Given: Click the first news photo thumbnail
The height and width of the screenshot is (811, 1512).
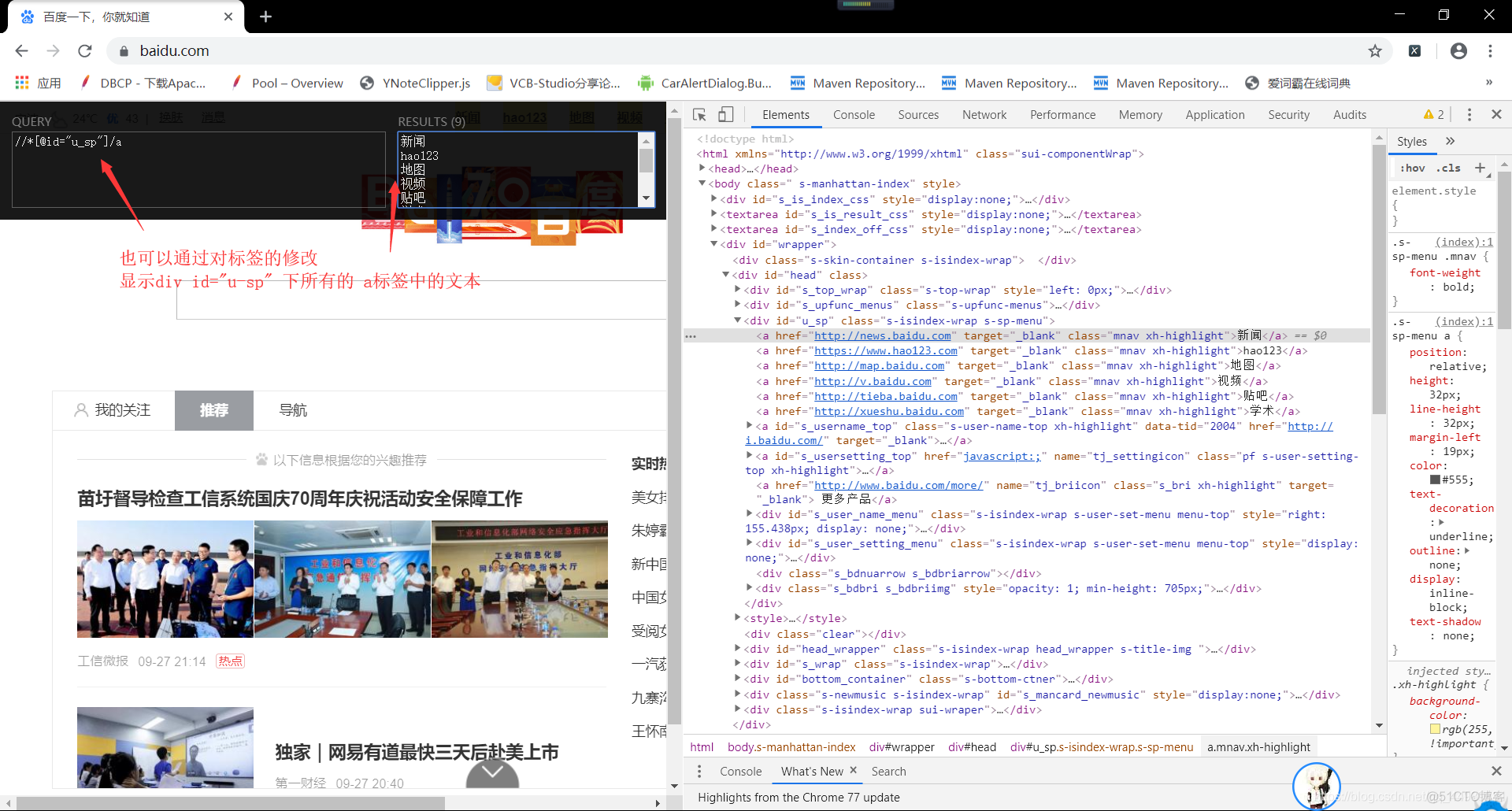Looking at the screenshot, I should [165, 579].
